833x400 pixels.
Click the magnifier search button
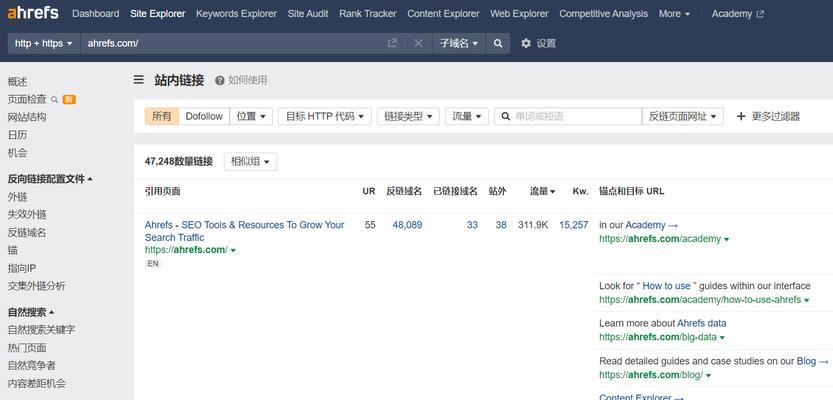click(498, 43)
